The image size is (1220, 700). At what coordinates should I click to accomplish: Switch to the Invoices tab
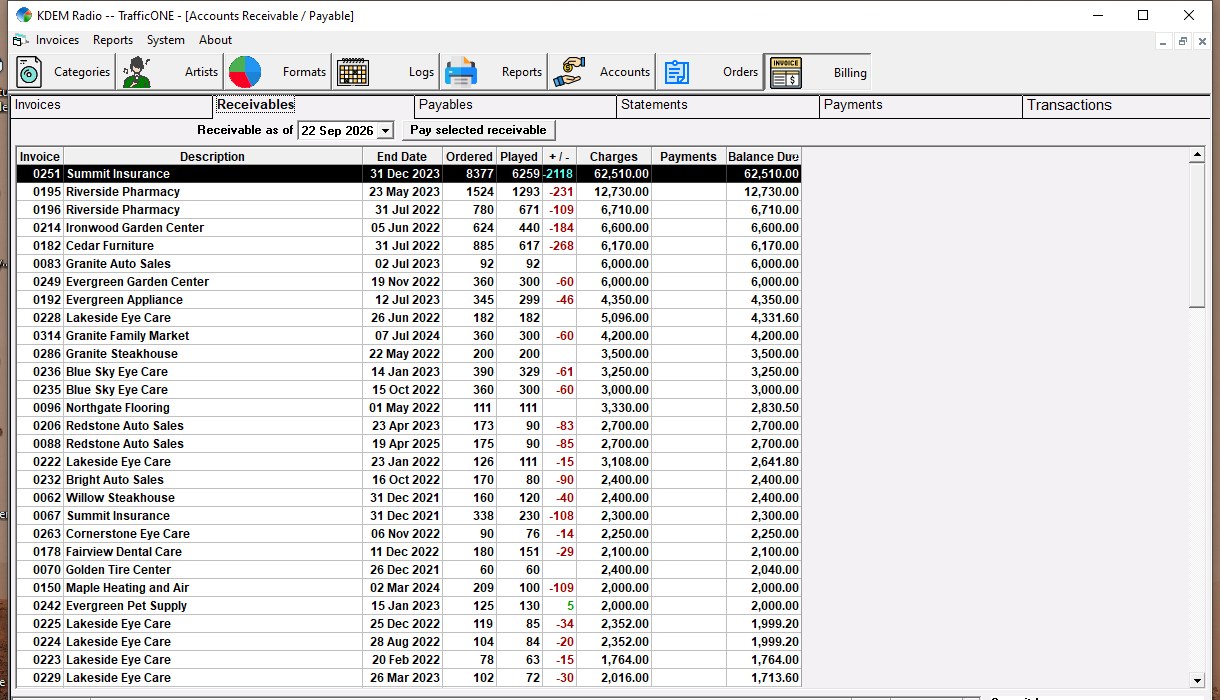111,105
